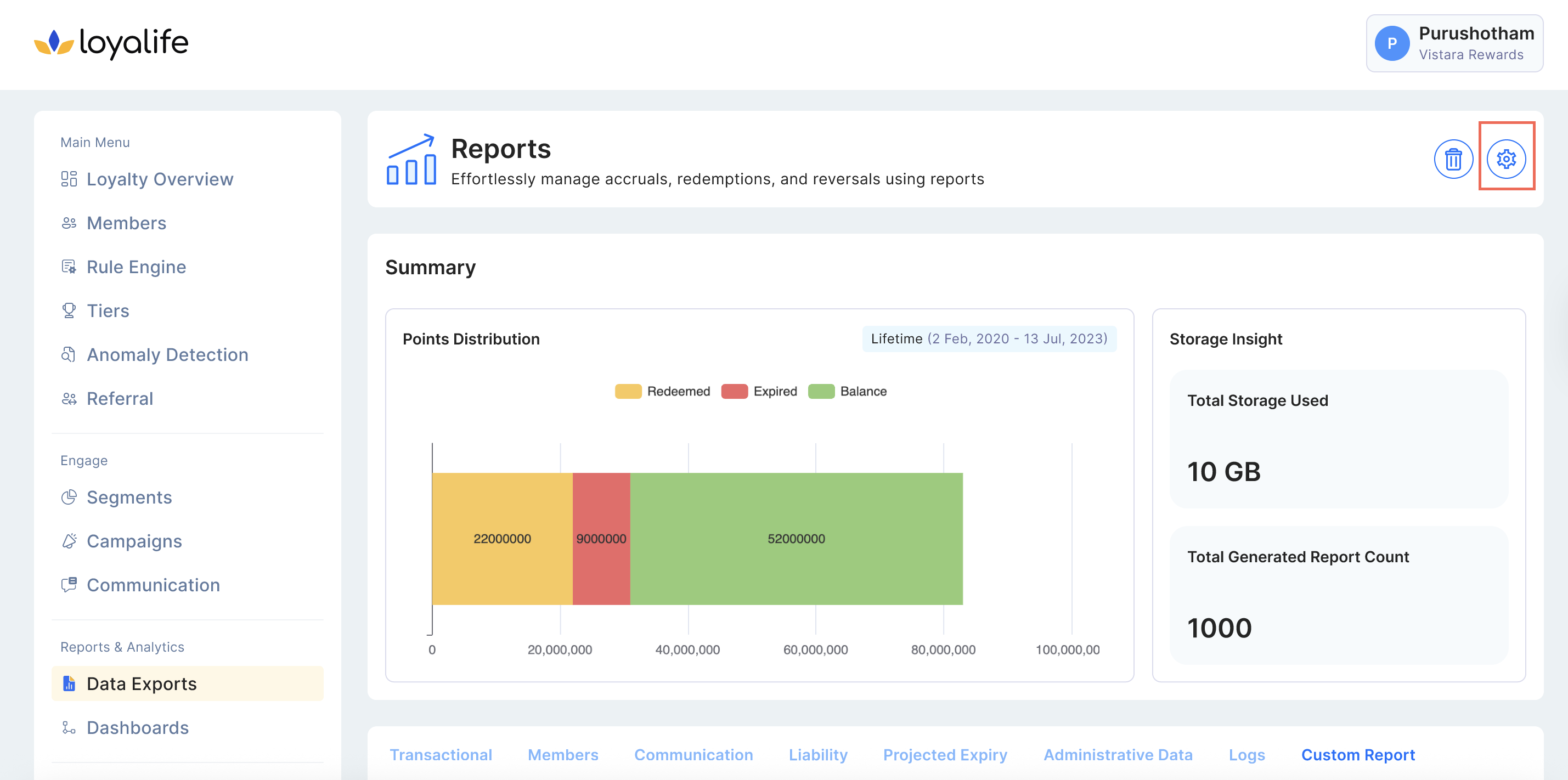Open the Lifetime date range selector
Screen dimensions: 1568x780
pyautogui.click(x=989, y=339)
